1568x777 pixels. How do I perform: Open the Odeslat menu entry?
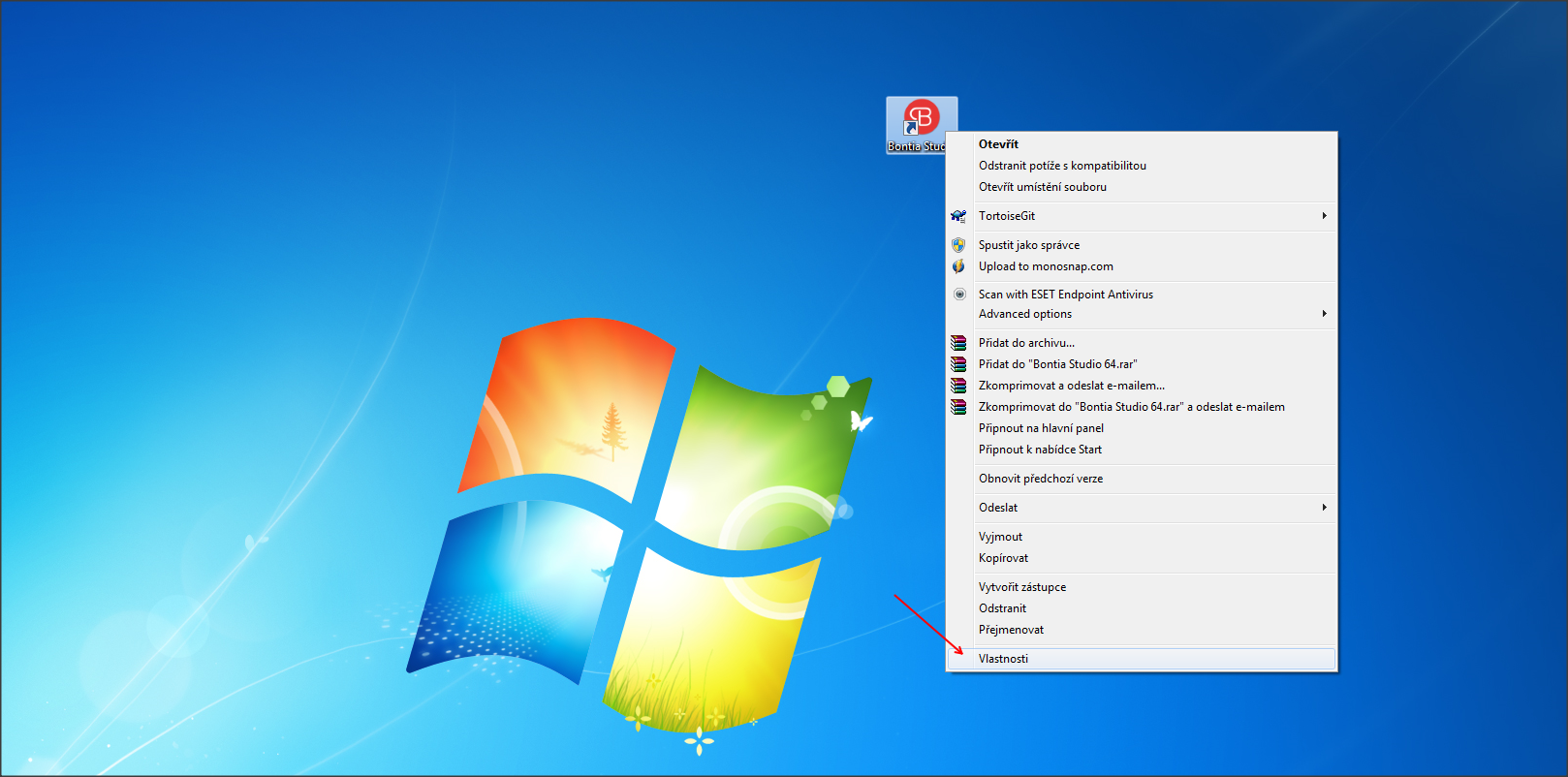tap(1142, 508)
